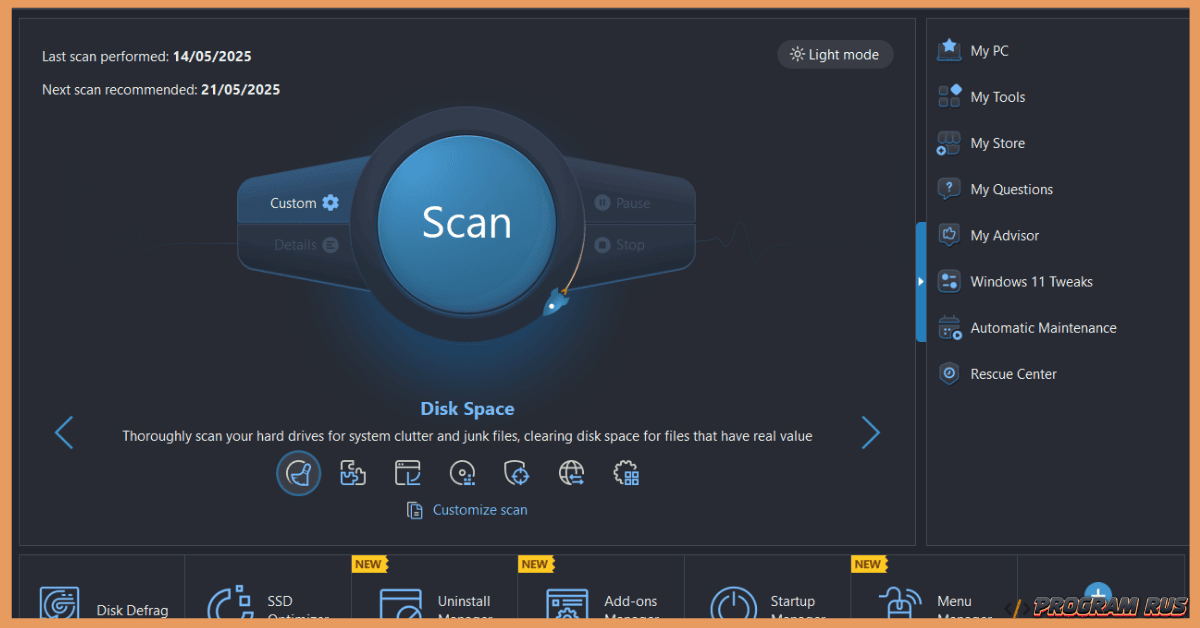This screenshot has height=628, width=1200.
Task: Select the shield with crosshair scan icon
Action: click(x=516, y=473)
